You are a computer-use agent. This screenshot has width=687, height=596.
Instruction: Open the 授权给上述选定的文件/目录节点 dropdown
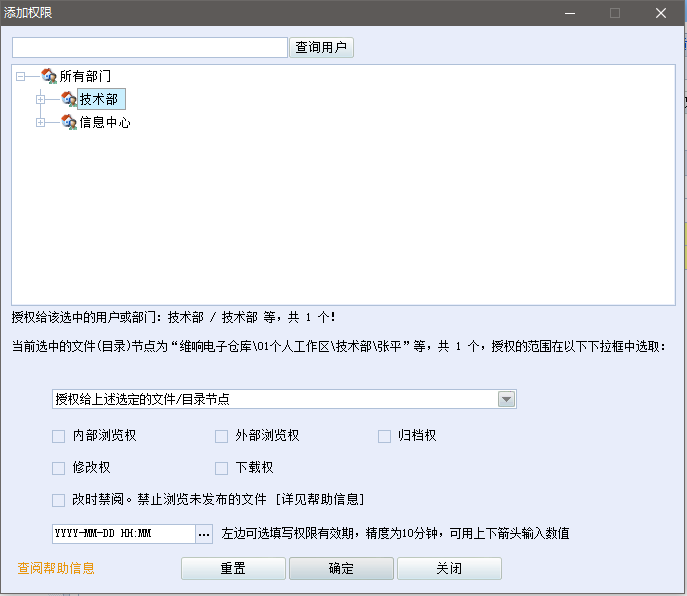tap(507, 400)
